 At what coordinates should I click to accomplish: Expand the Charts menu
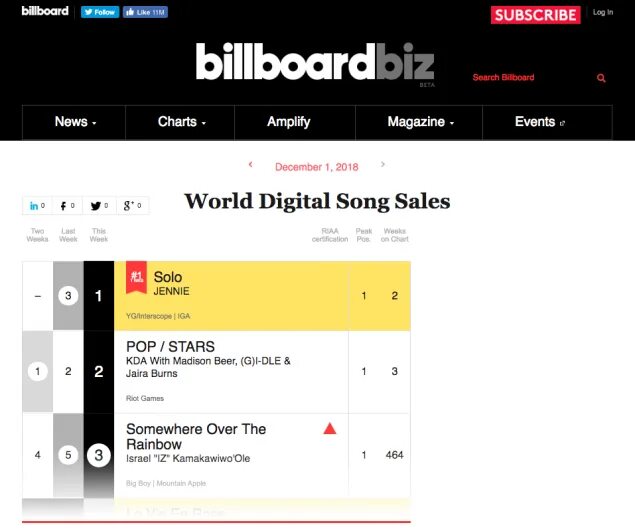pos(182,122)
